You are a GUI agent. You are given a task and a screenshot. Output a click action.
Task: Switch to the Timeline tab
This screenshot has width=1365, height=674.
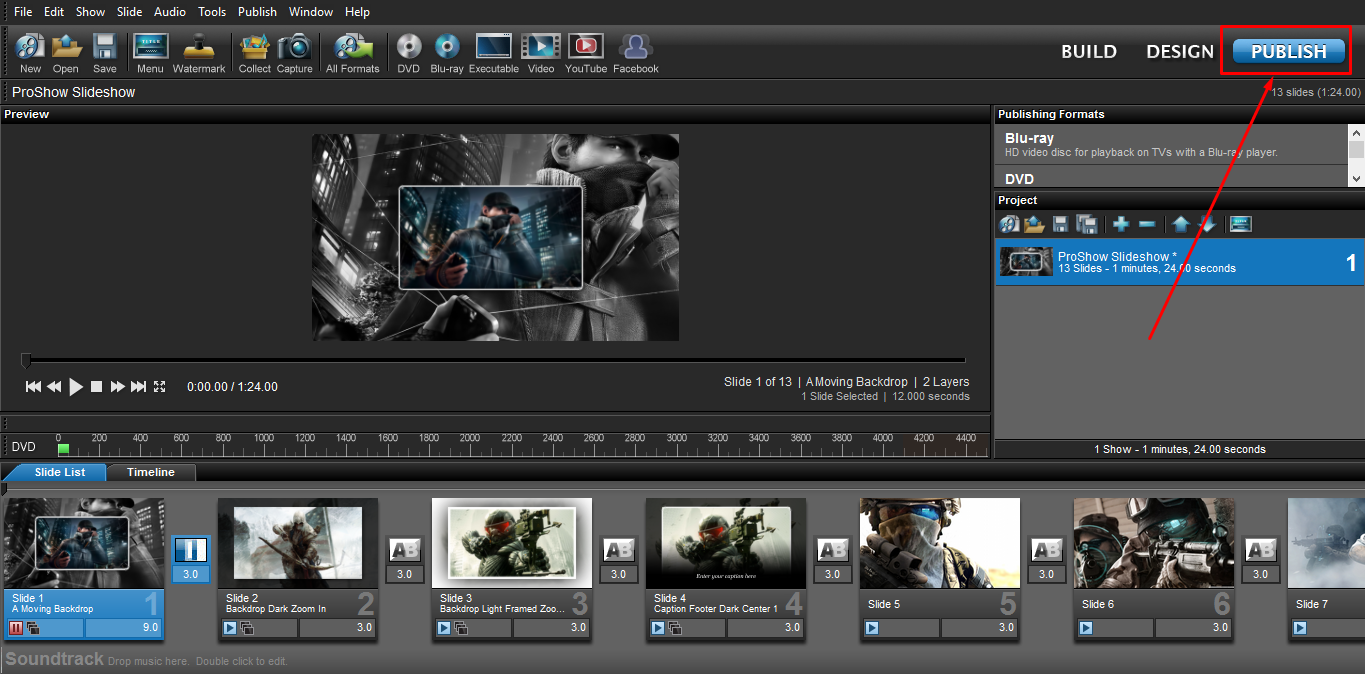[x=151, y=472]
